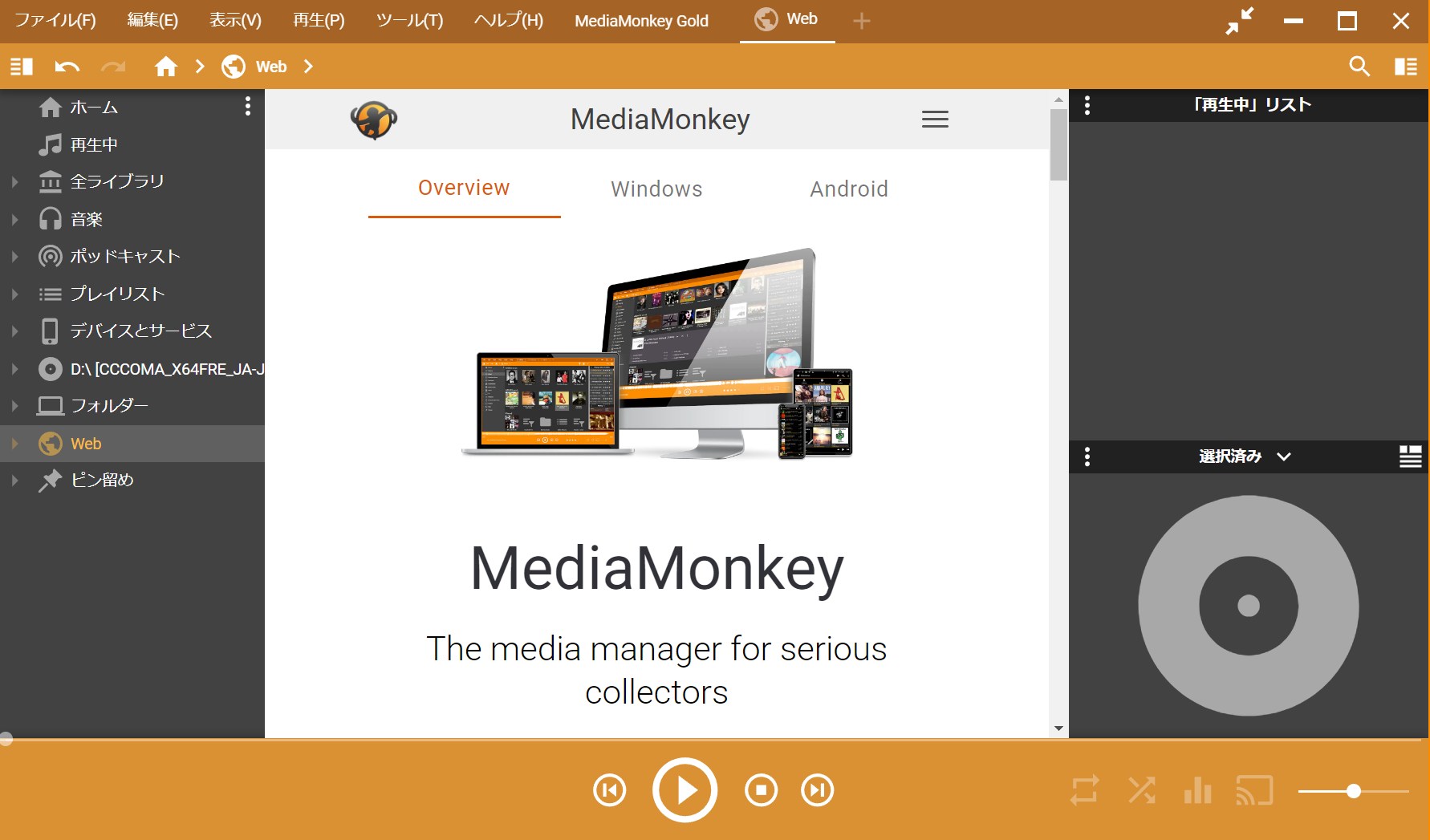Open the D:\ disc drive node
The width and height of the screenshot is (1430, 840).
(132, 369)
